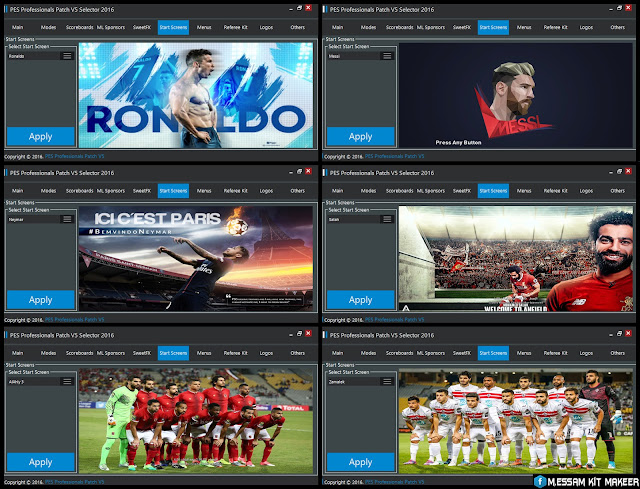
Task: Go to Logos tab in AlAhly 3 window
Action: tap(266, 353)
